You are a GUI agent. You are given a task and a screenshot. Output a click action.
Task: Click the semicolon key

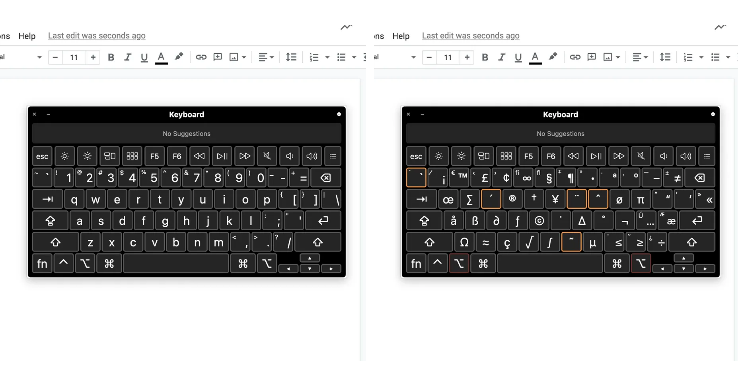[x=273, y=220]
